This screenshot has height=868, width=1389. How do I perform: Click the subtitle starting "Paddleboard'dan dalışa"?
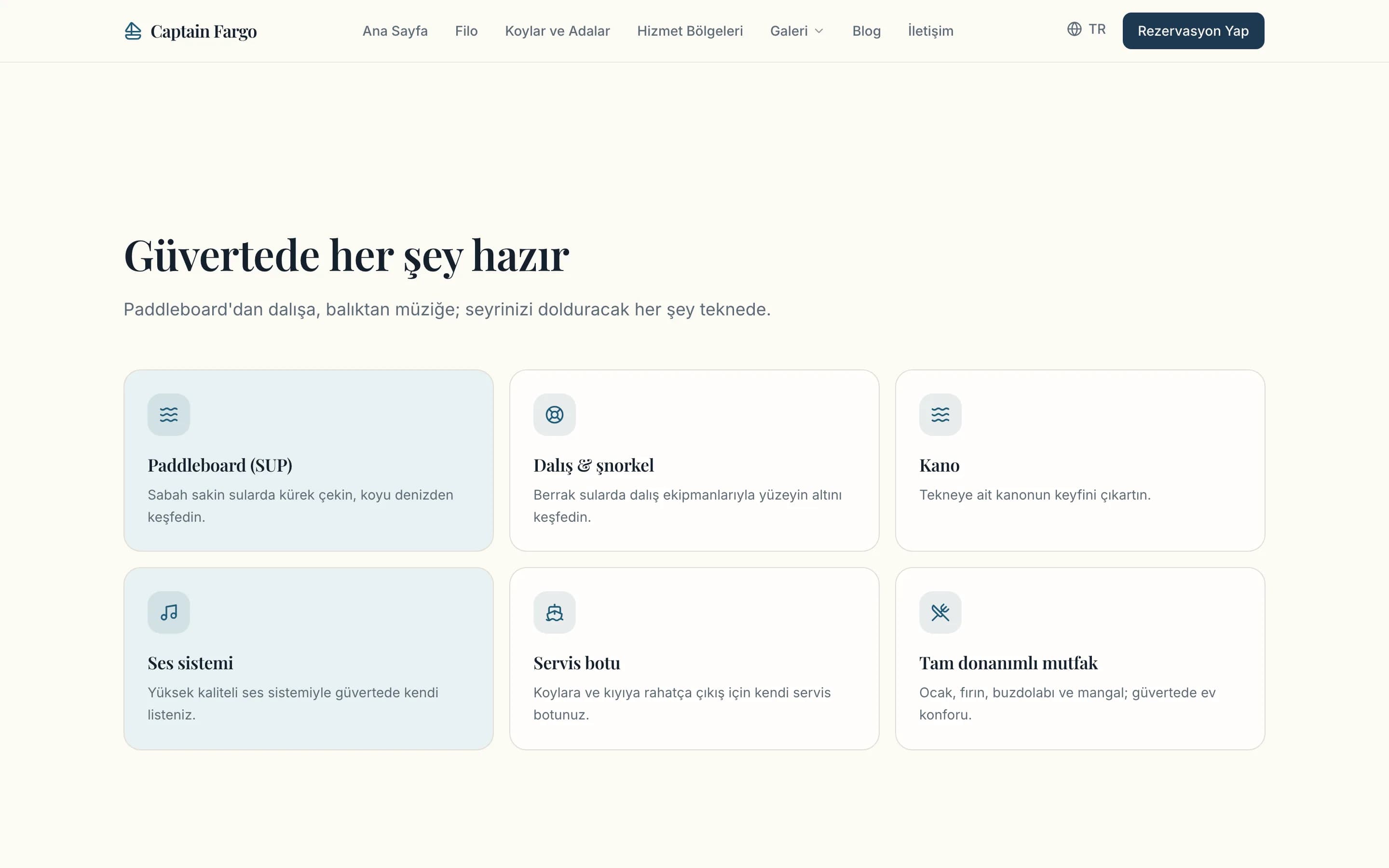(x=447, y=310)
